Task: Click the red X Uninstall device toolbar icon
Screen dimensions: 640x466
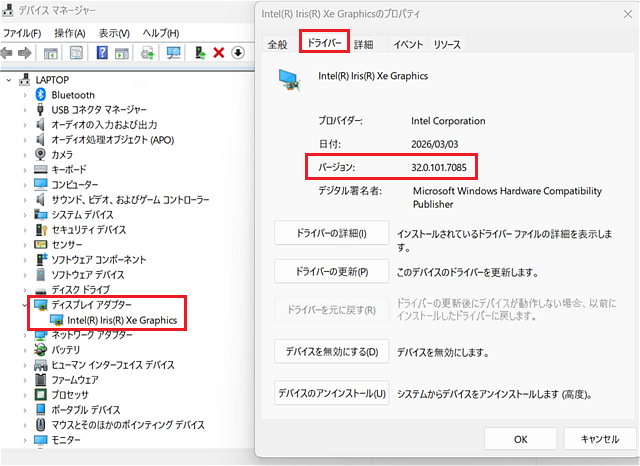Action: (219, 53)
